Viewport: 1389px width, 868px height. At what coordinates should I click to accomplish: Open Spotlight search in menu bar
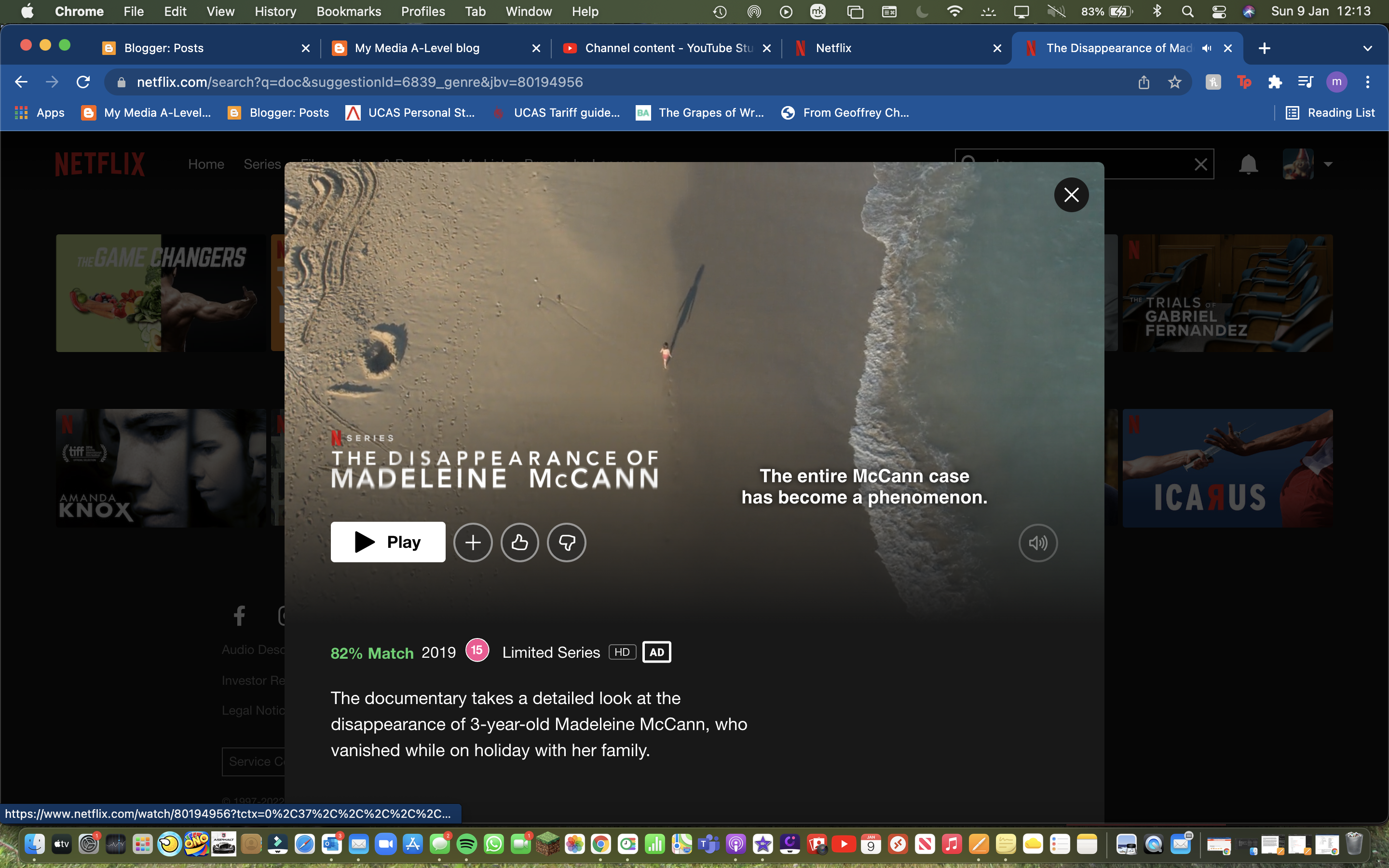tap(1187, 12)
